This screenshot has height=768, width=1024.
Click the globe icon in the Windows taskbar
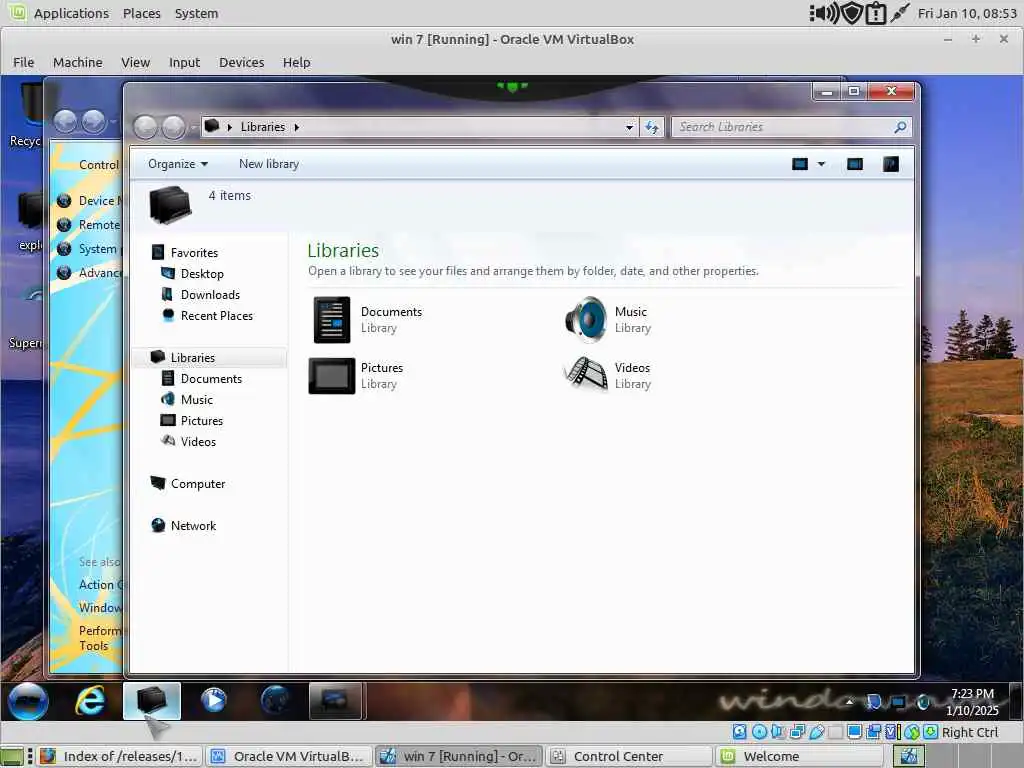pos(275,701)
